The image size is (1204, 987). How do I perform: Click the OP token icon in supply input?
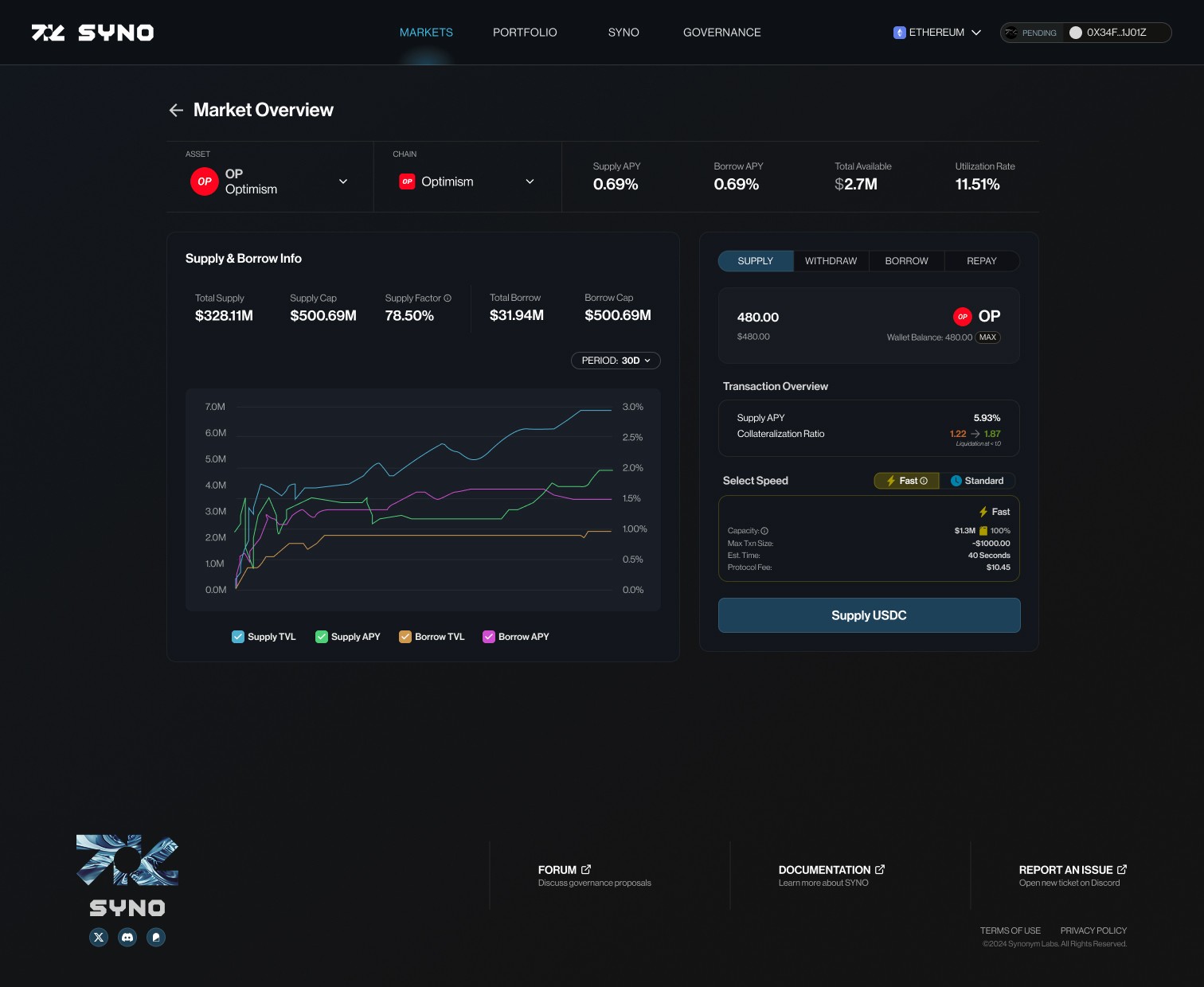tap(963, 317)
